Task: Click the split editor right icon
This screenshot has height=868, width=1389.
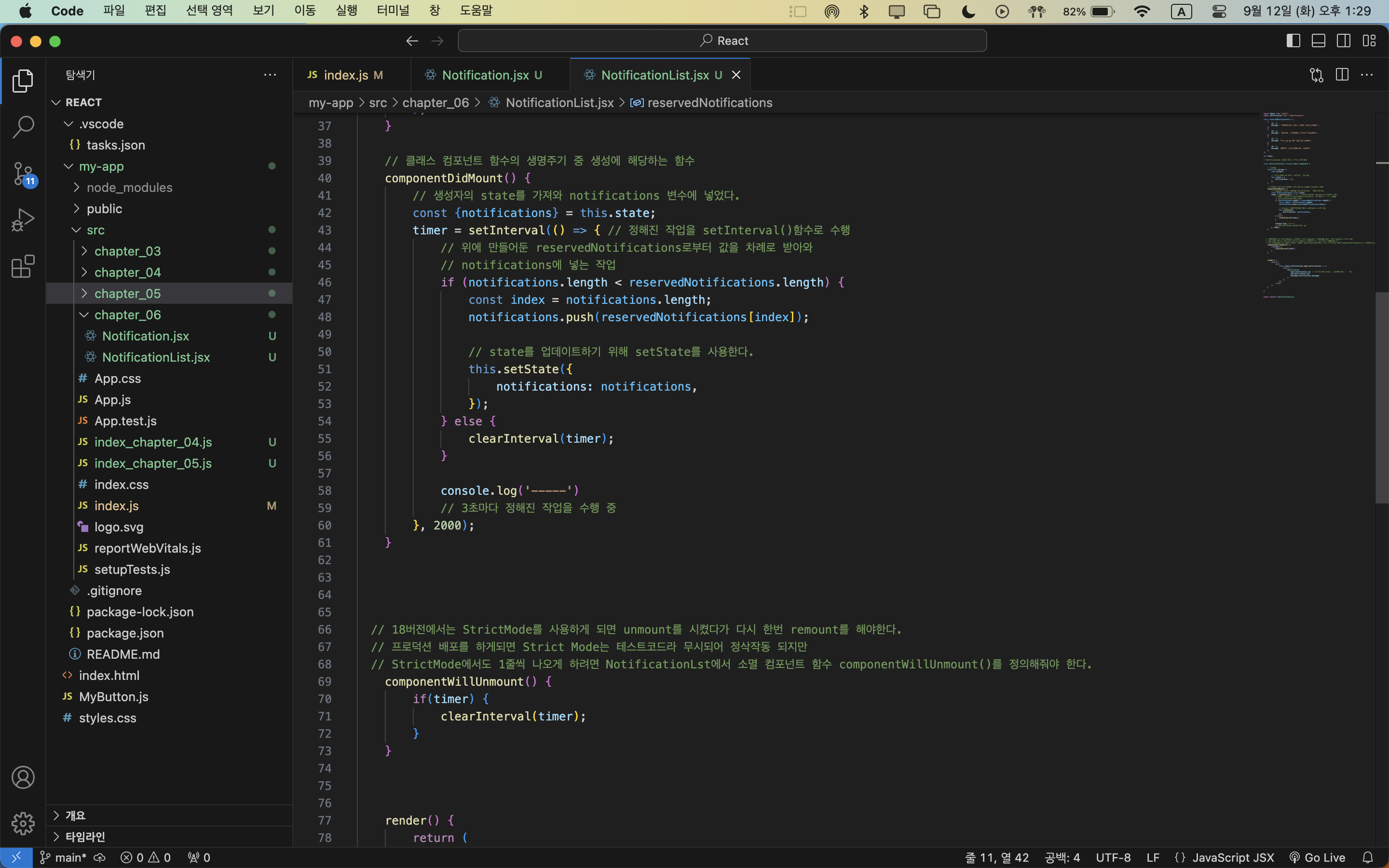Action: [1342, 75]
